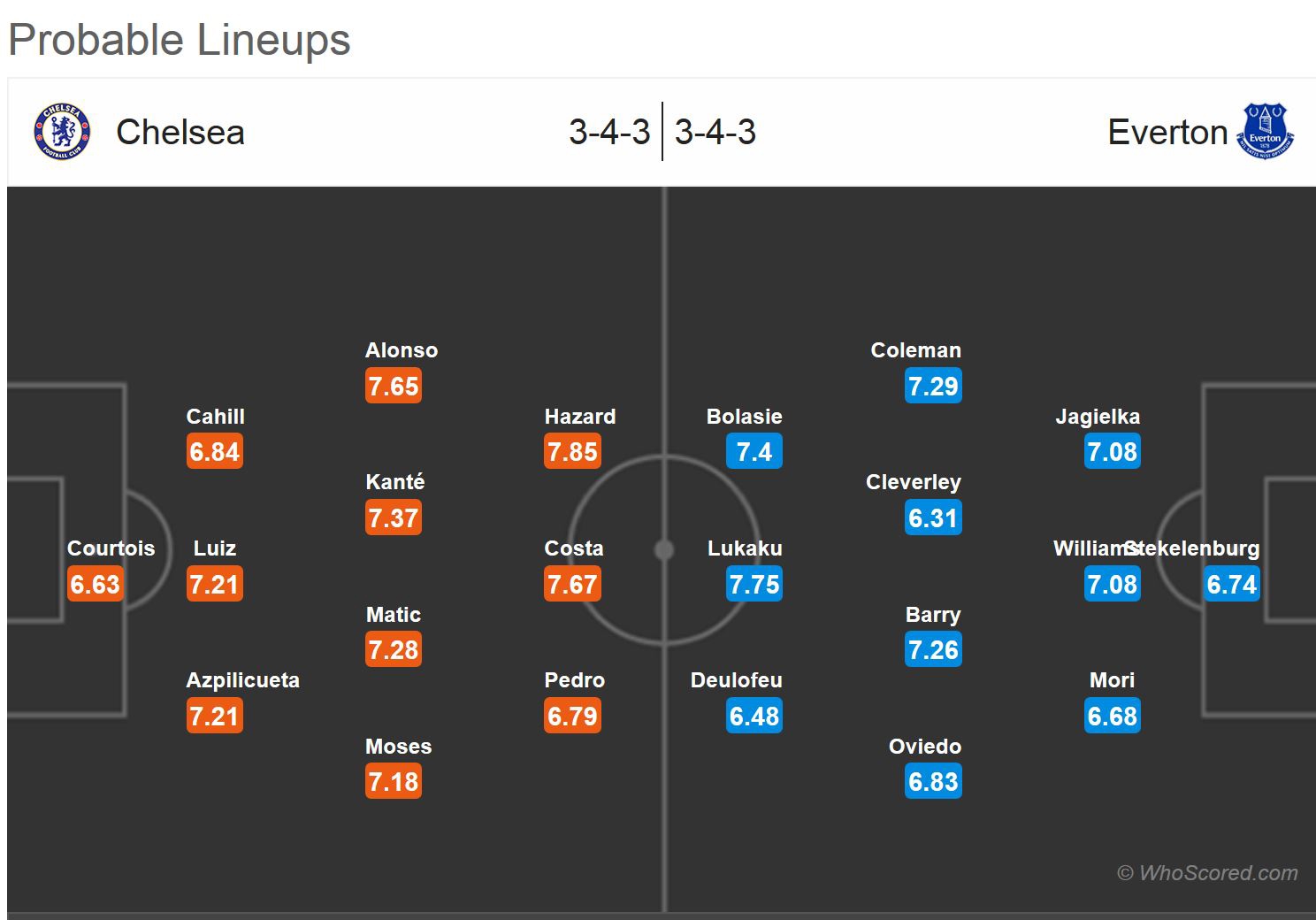Click Oviedo's 6.83 rating badge
Viewport: 1316px width, 920px height.
pyautogui.click(x=933, y=782)
